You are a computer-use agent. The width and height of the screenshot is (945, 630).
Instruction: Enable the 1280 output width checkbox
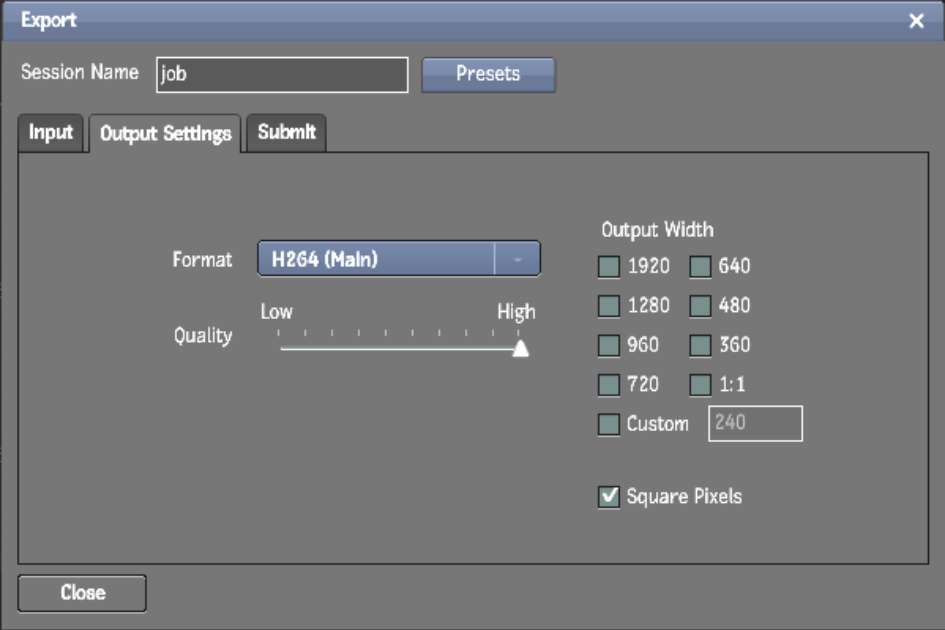pos(609,306)
